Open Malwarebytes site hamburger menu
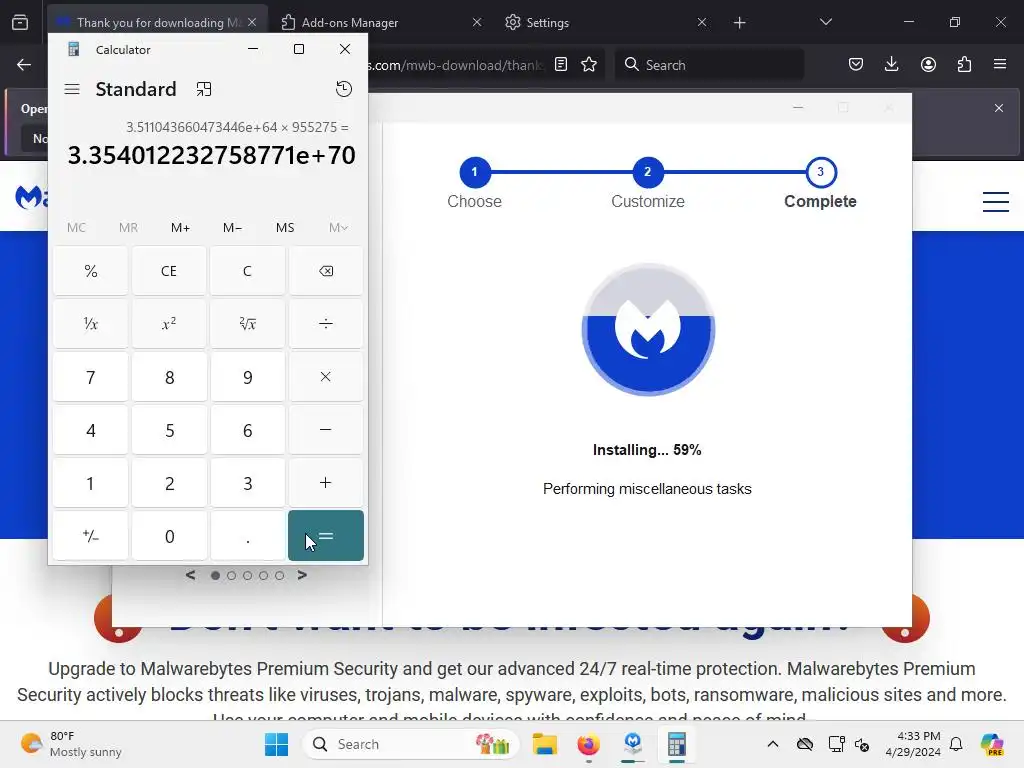This screenshot has height=768, width=1024. click(996, 202)
